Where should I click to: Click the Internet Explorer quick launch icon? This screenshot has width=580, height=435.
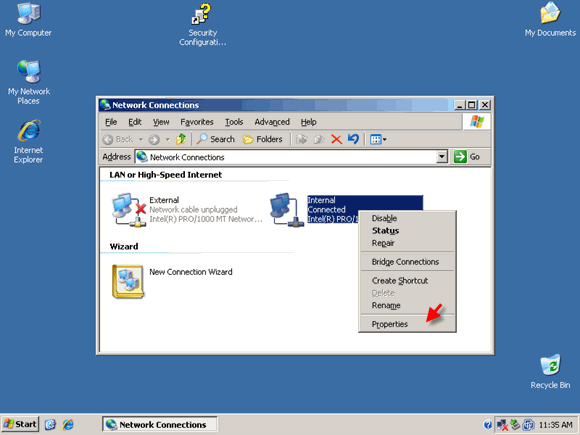pos(68,424)
